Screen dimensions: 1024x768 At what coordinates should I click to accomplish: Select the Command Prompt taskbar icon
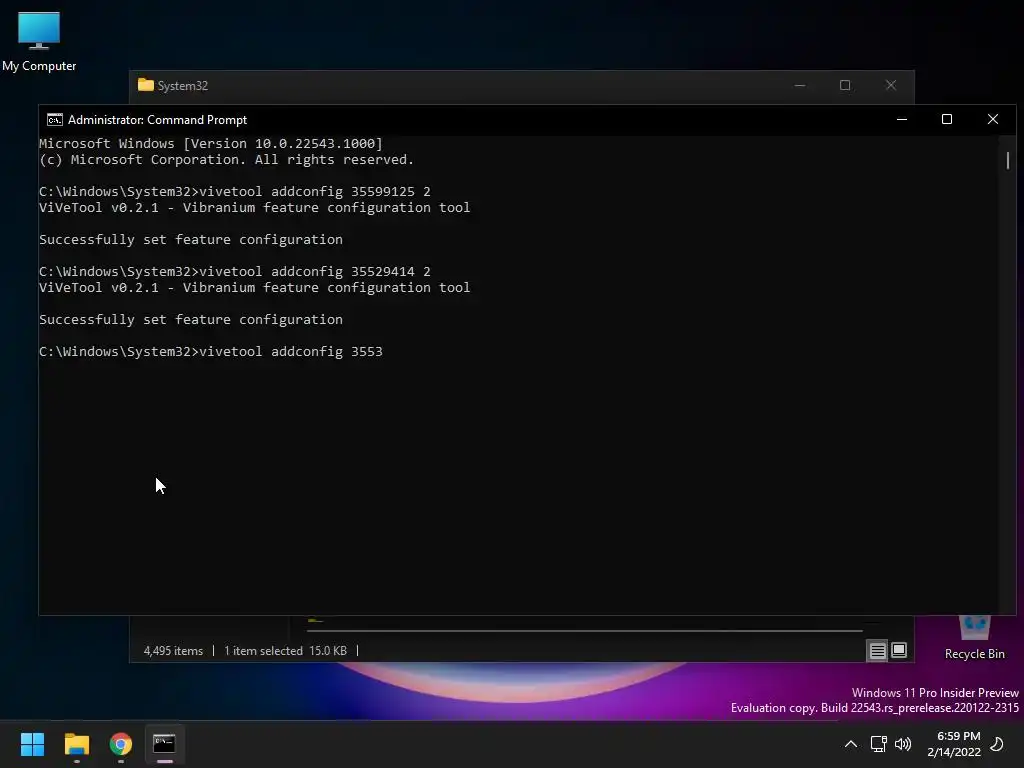point(165,744)
